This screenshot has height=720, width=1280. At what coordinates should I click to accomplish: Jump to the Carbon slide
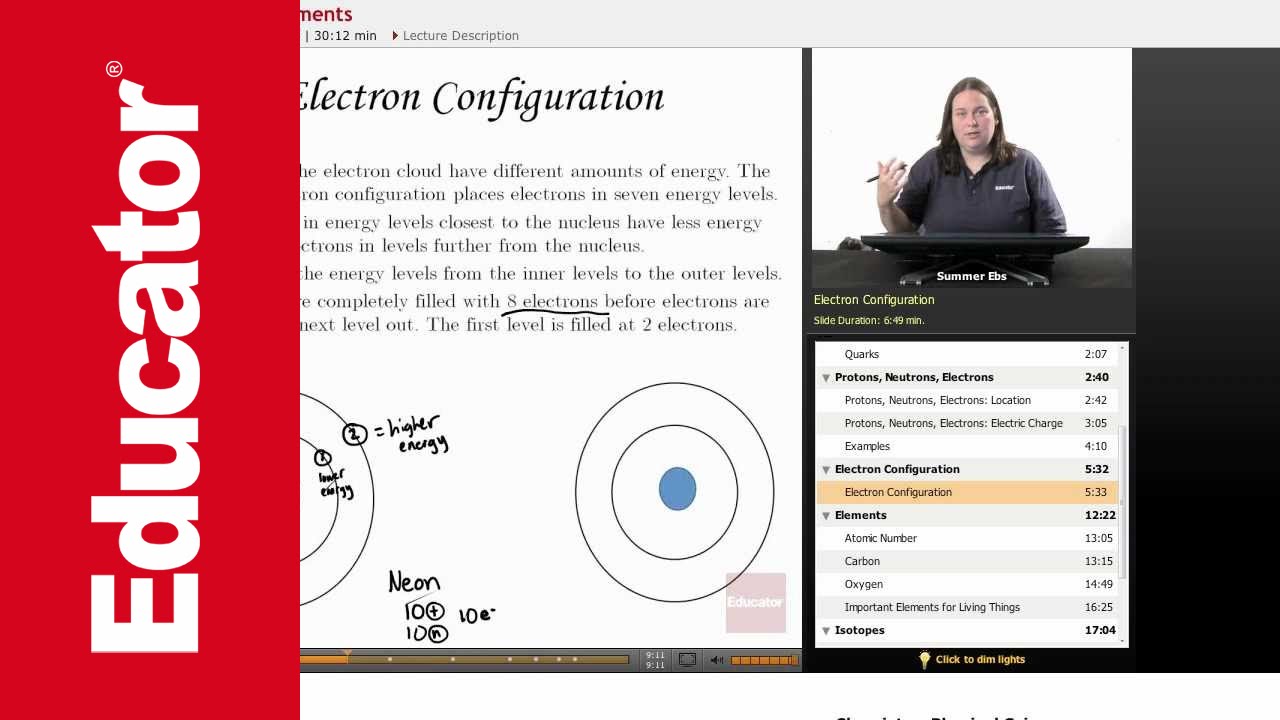coord(968,561)
